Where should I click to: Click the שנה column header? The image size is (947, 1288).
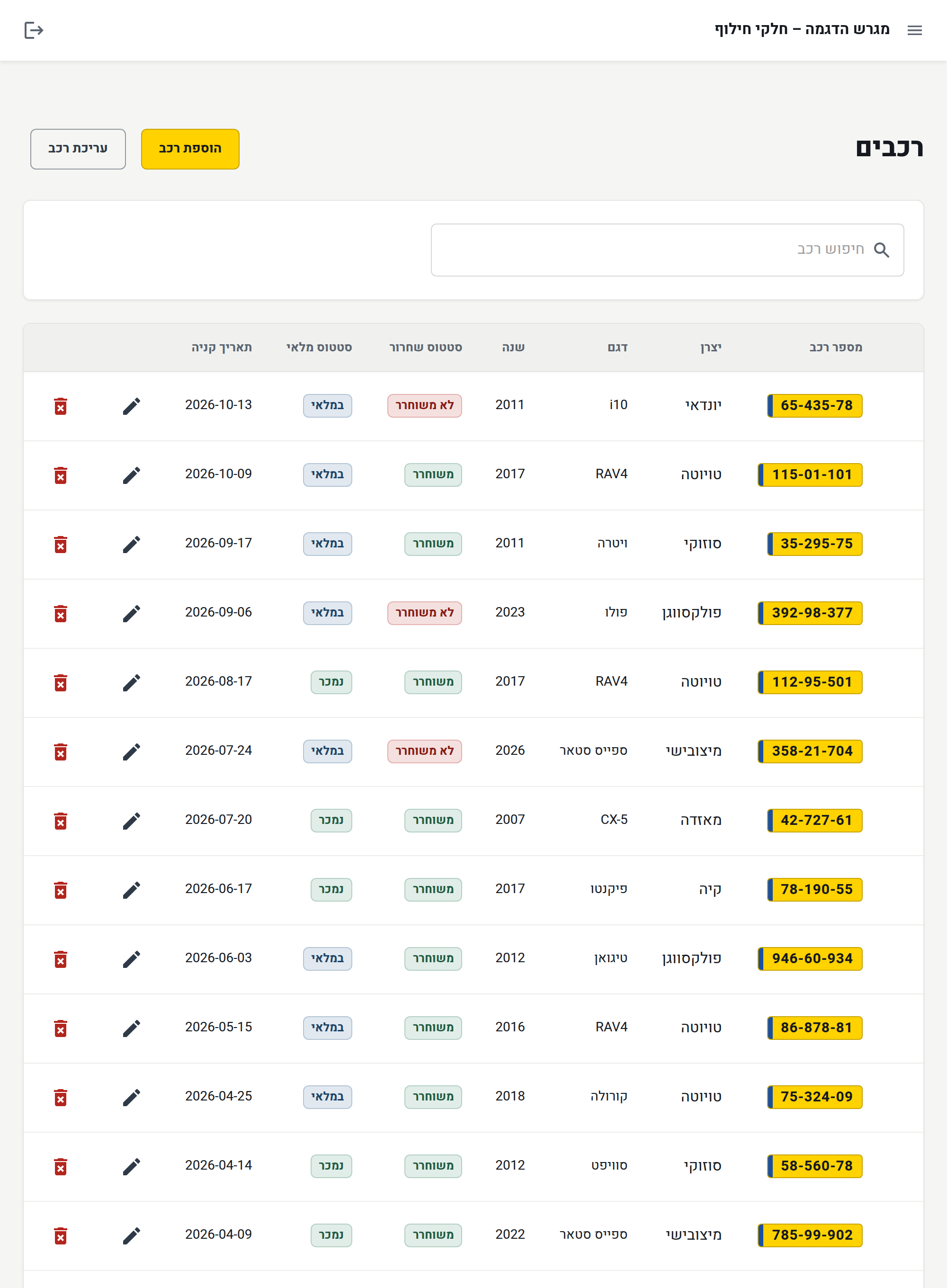coord(513,348)
